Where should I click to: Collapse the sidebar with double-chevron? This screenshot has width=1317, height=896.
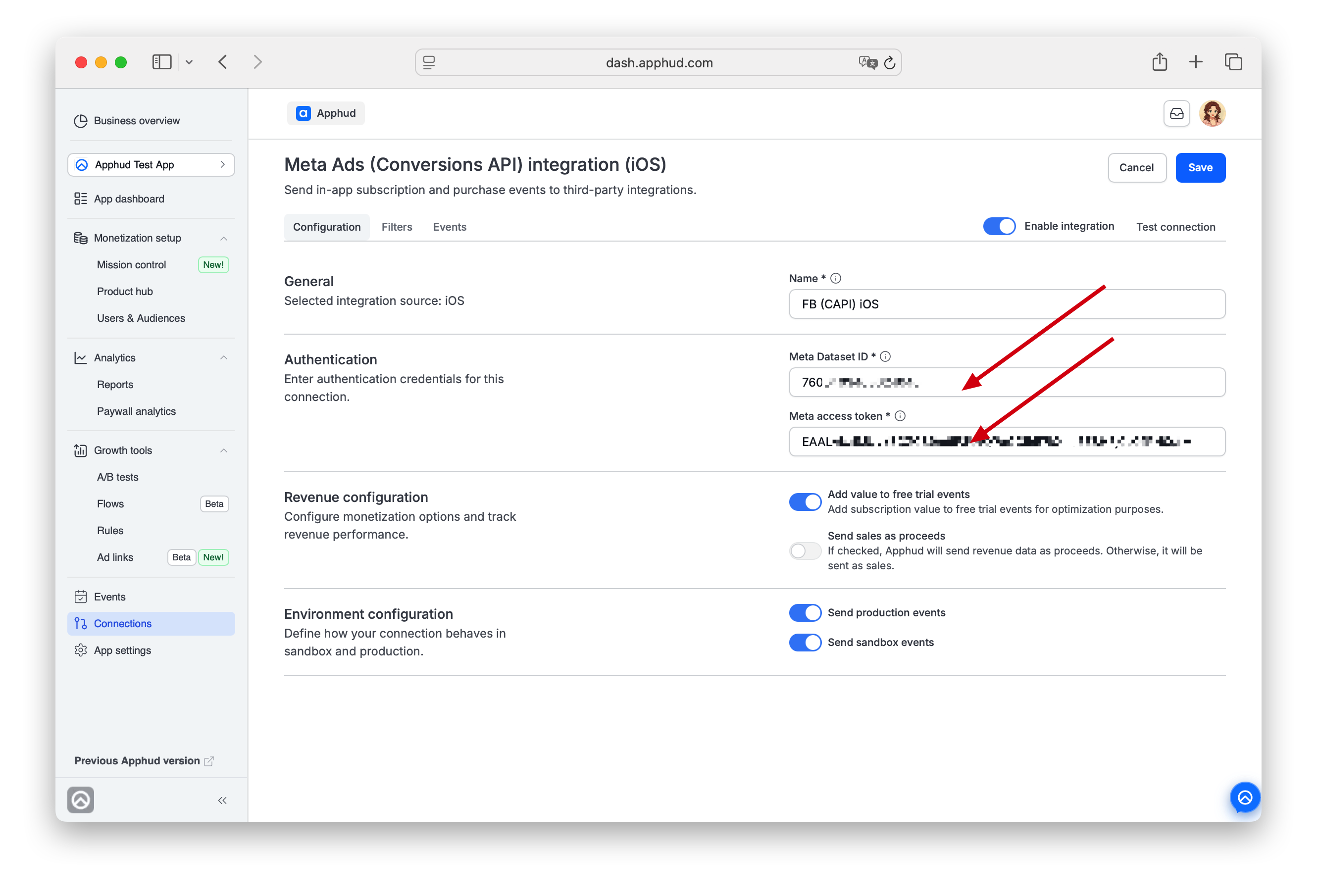pos(222,800)
